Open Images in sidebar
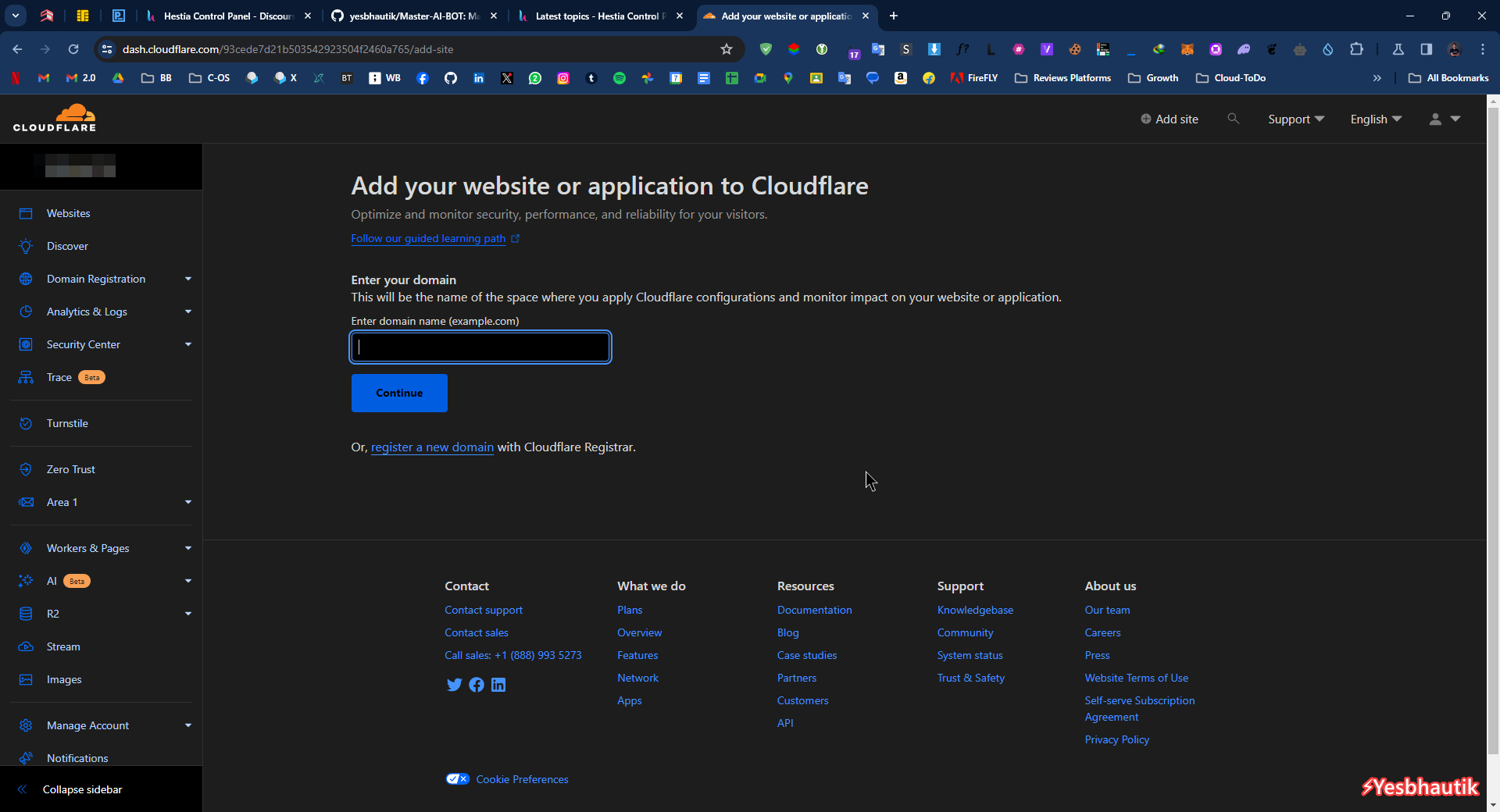This screenshot has height=812, width=1500. (64, 679)
